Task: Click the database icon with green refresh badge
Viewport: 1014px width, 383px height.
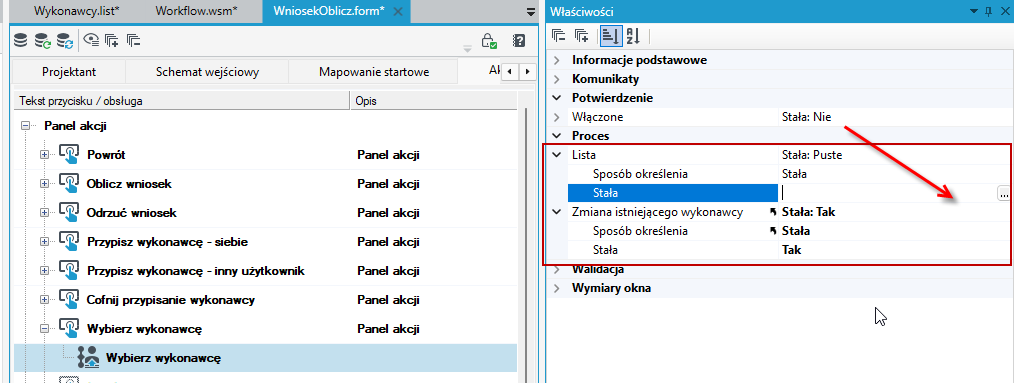Action: point(43,41)
